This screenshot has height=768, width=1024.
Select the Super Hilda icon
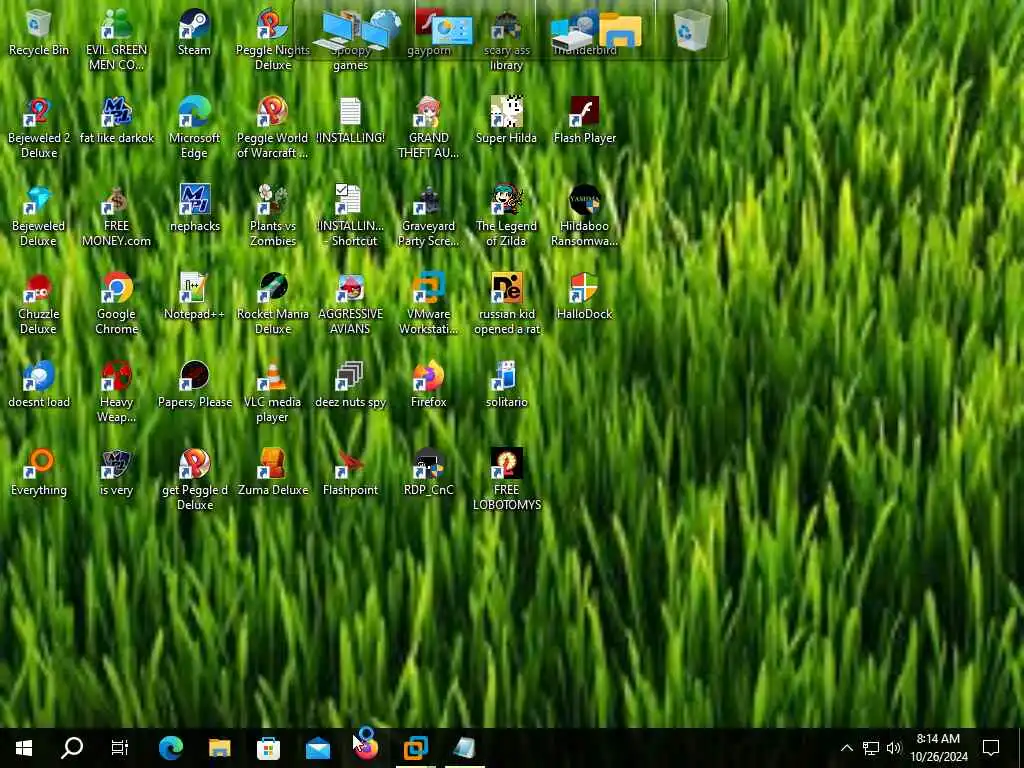(x=506, y=121)
